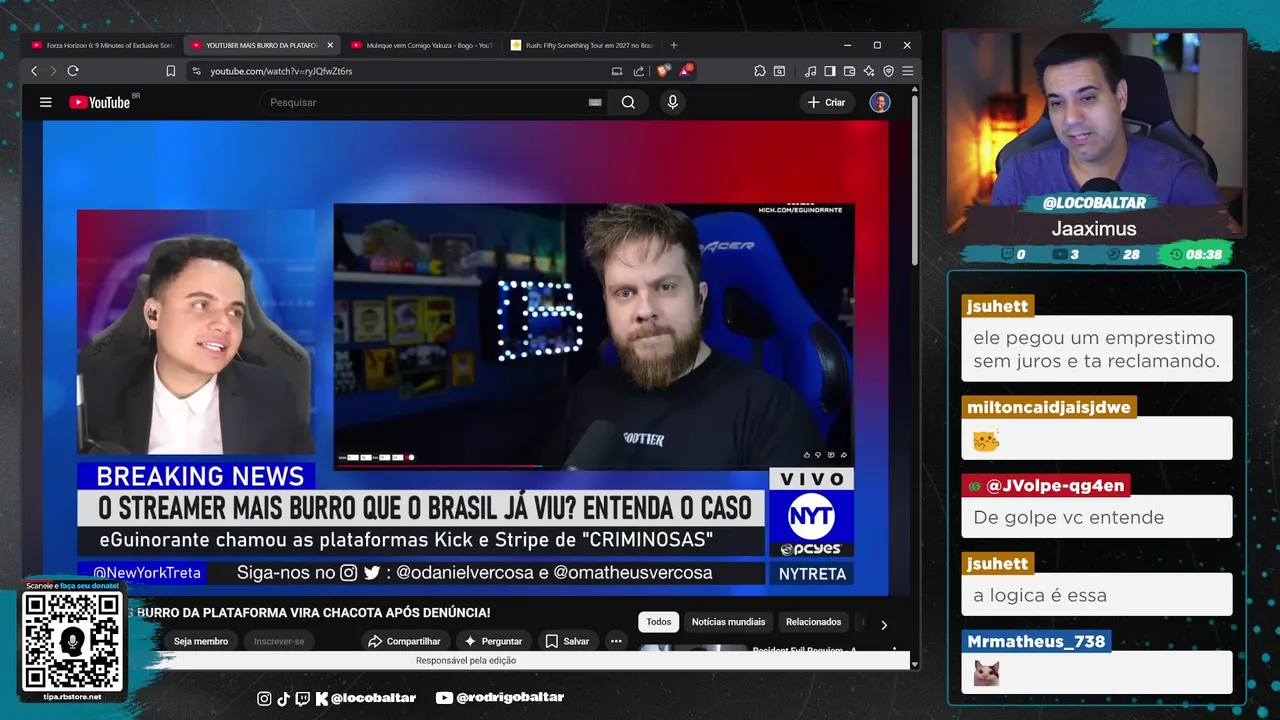The height and width of the screenshot is (720, 1280).
Task: Open the Brave Wallet icon
Action: (849, 71)
